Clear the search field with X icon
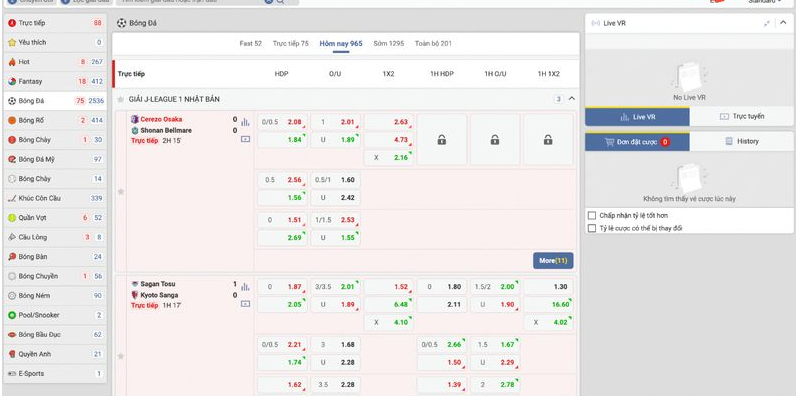796x396 pixels. coord(269,2)
